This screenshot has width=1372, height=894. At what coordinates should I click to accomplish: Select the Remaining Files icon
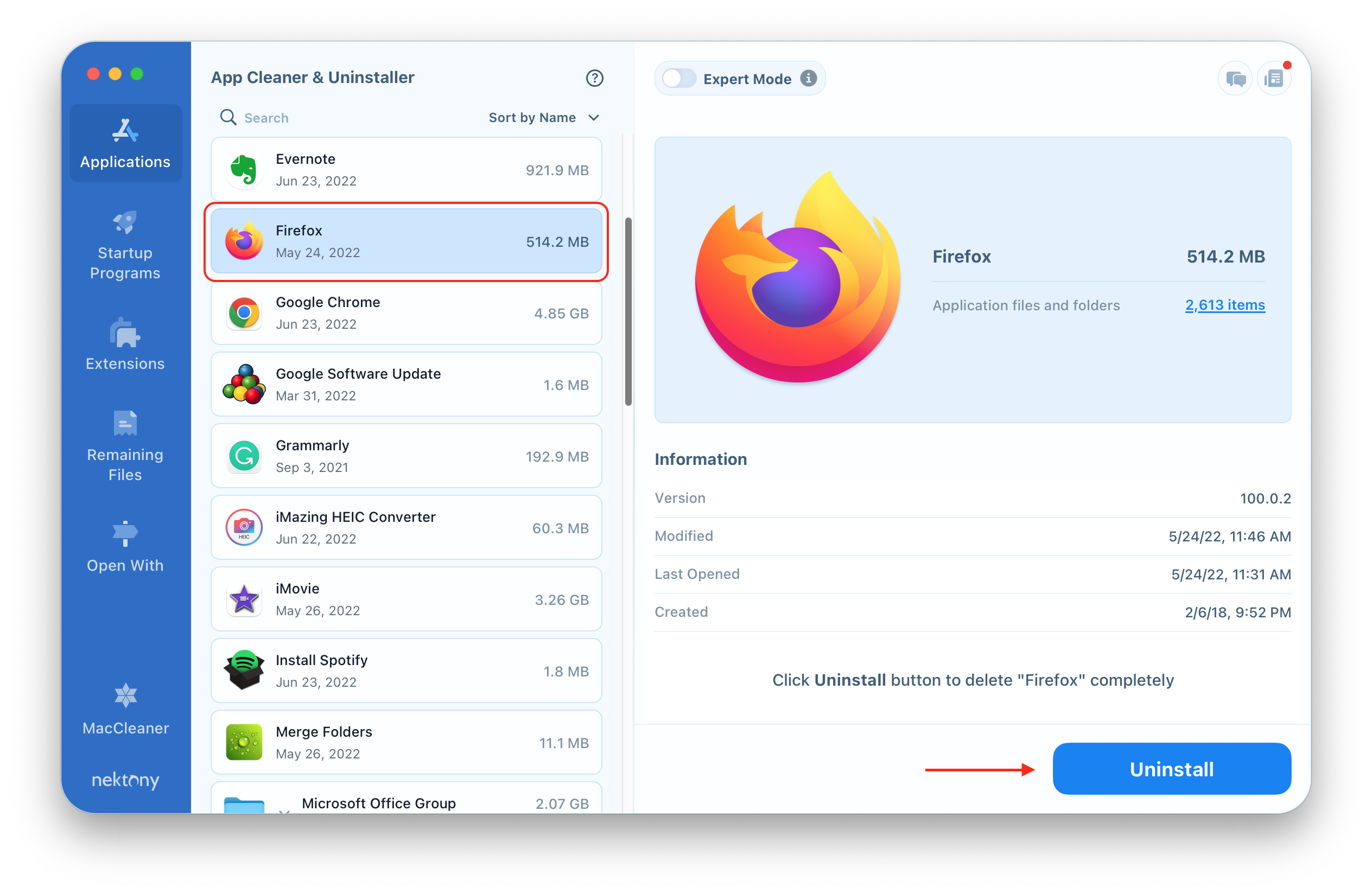pos(126,422)
